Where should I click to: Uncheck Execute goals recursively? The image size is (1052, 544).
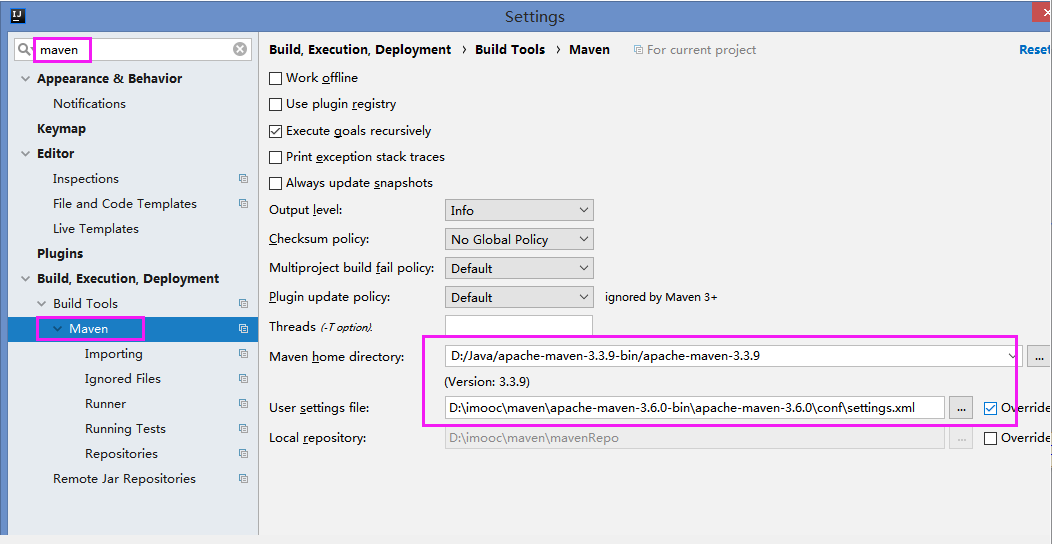pos(275,131)
